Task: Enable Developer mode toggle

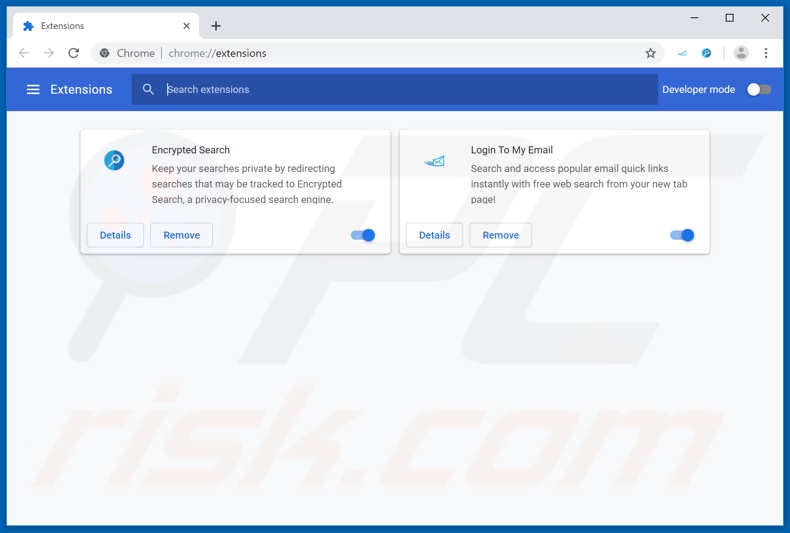Action: [759, 90]
